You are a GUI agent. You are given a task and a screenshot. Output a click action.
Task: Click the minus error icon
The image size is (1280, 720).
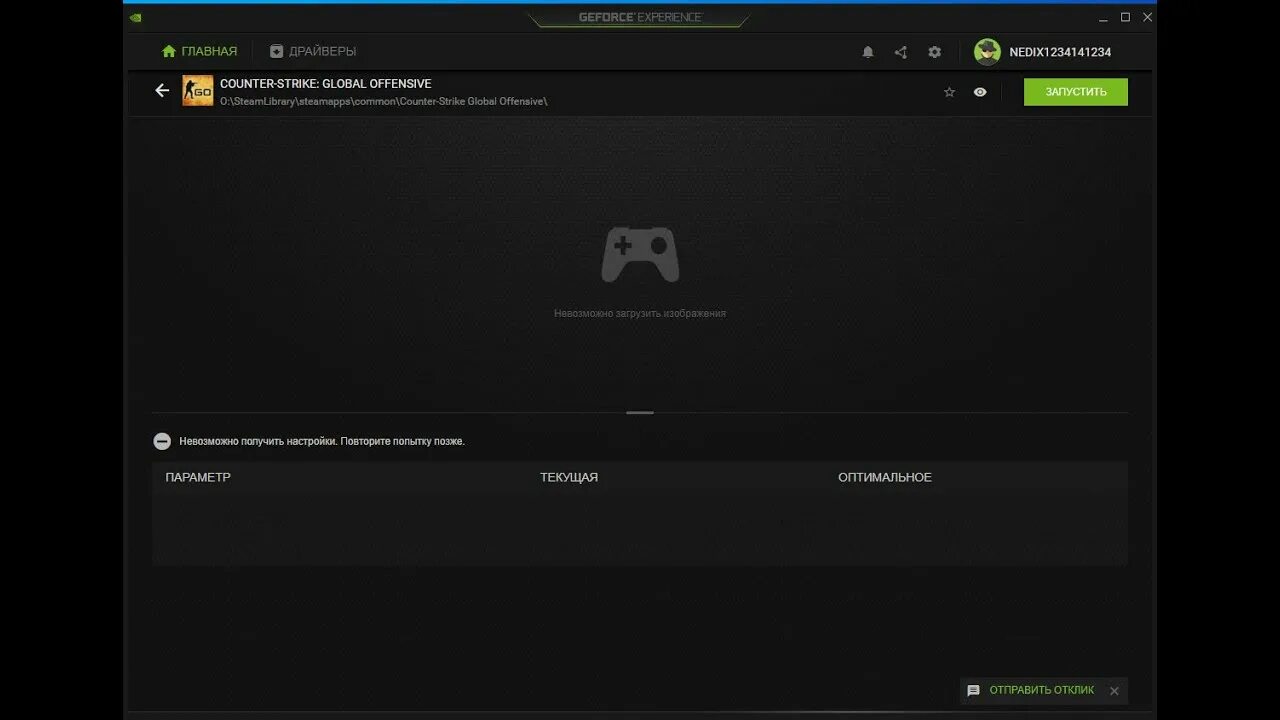click(x=162, y=441)
